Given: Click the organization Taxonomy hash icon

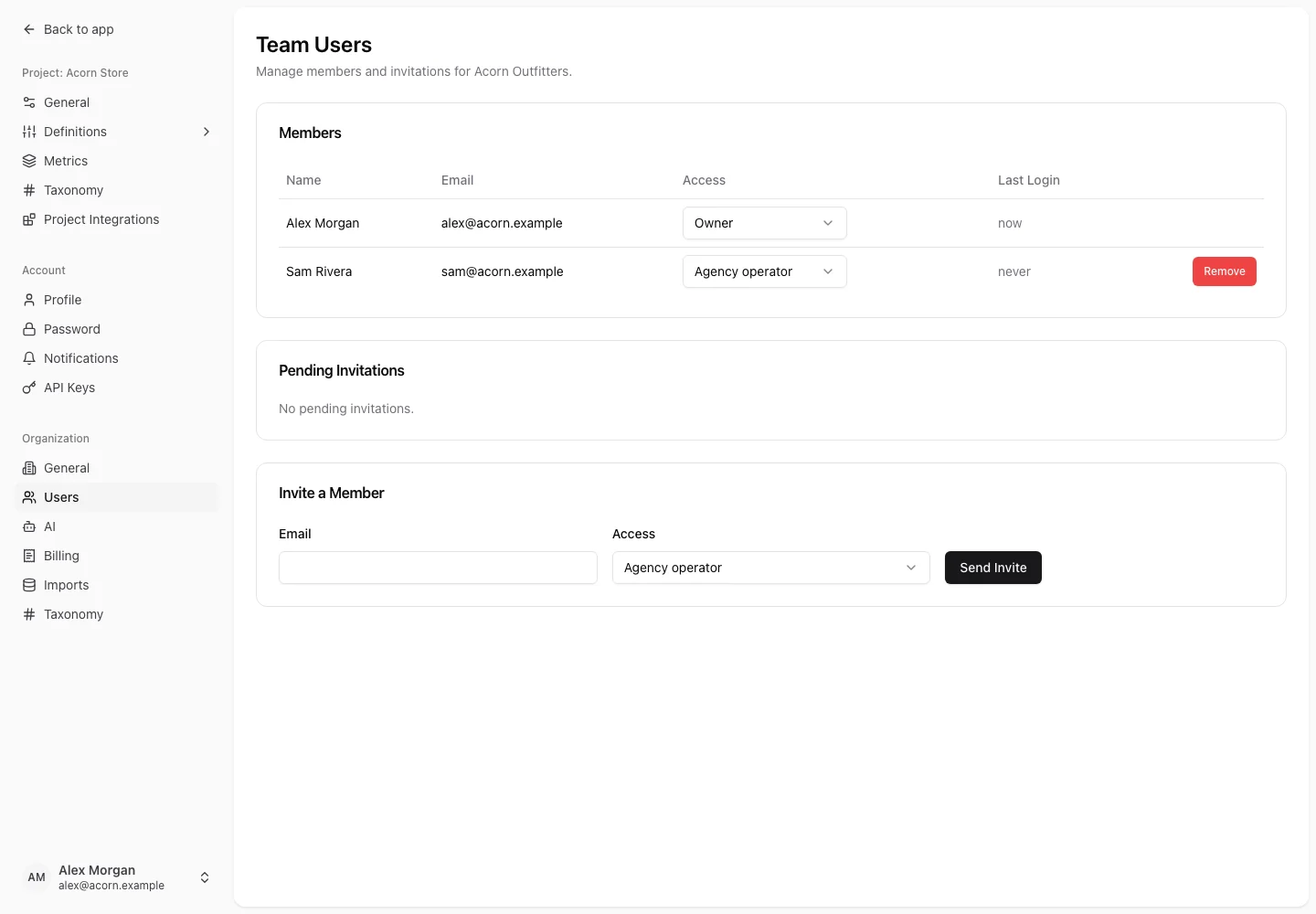Looking at the screenshot, I should 29,614.
